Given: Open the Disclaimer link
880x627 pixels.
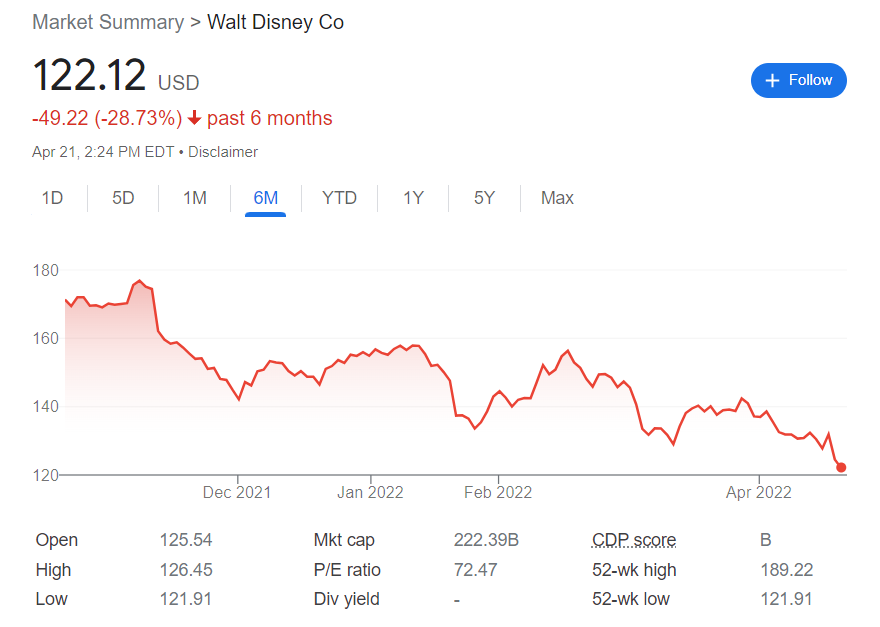Looking at the screenshot, I should pyautogui.click(x=223, y=152).
